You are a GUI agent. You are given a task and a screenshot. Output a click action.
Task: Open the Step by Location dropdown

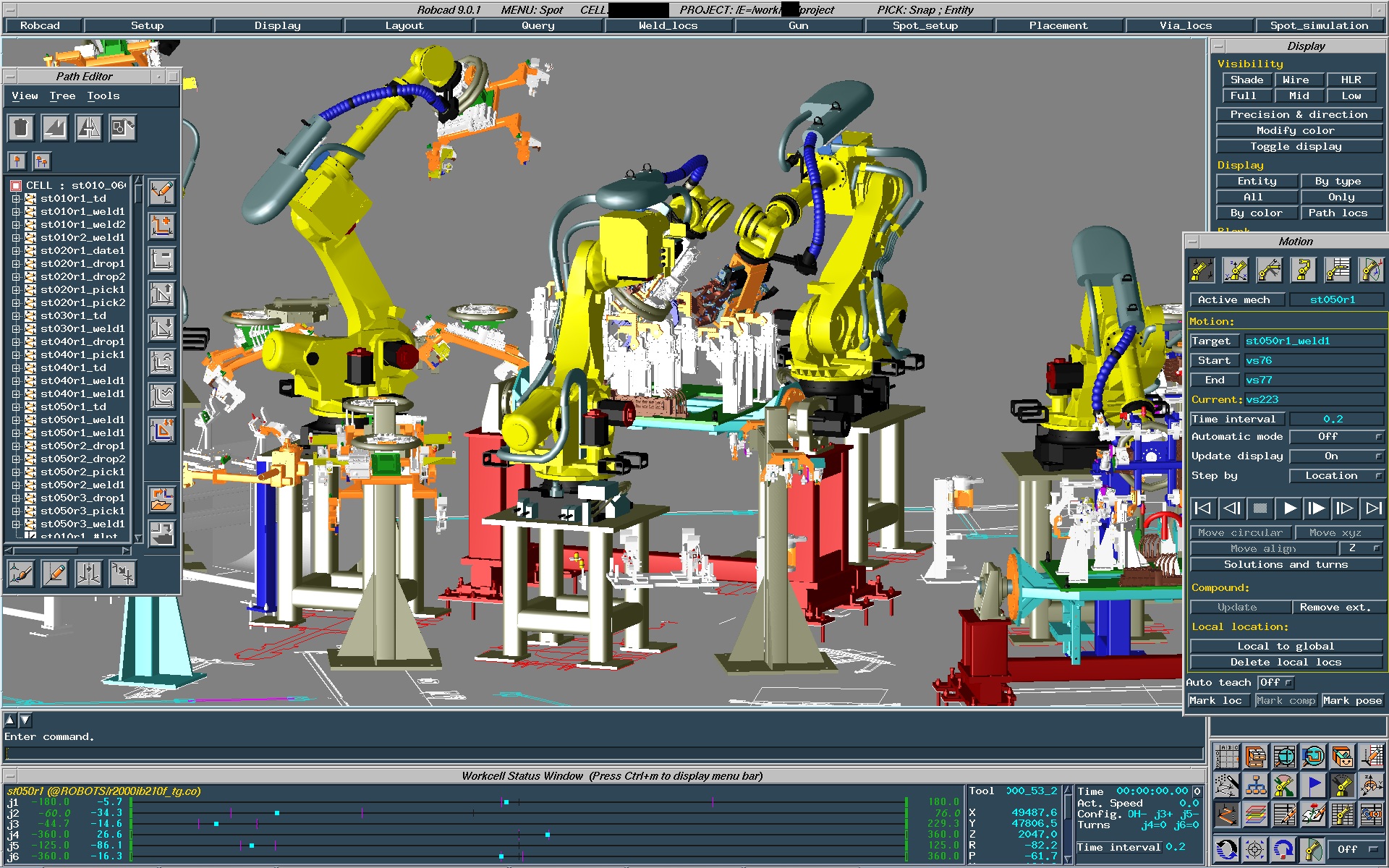click(1340, 475)
